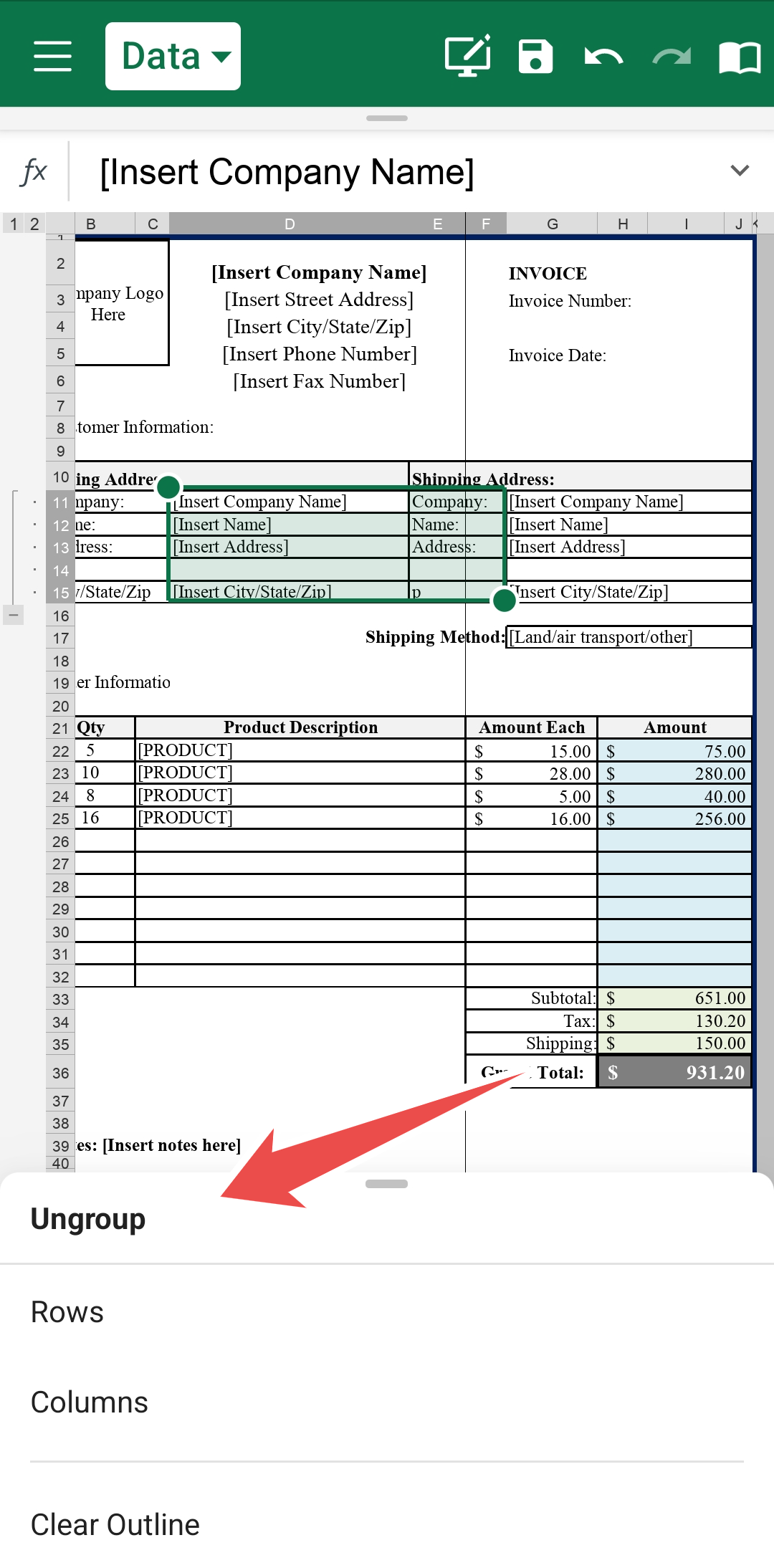Select [Insert Phone Number] cell

[319, 354]
